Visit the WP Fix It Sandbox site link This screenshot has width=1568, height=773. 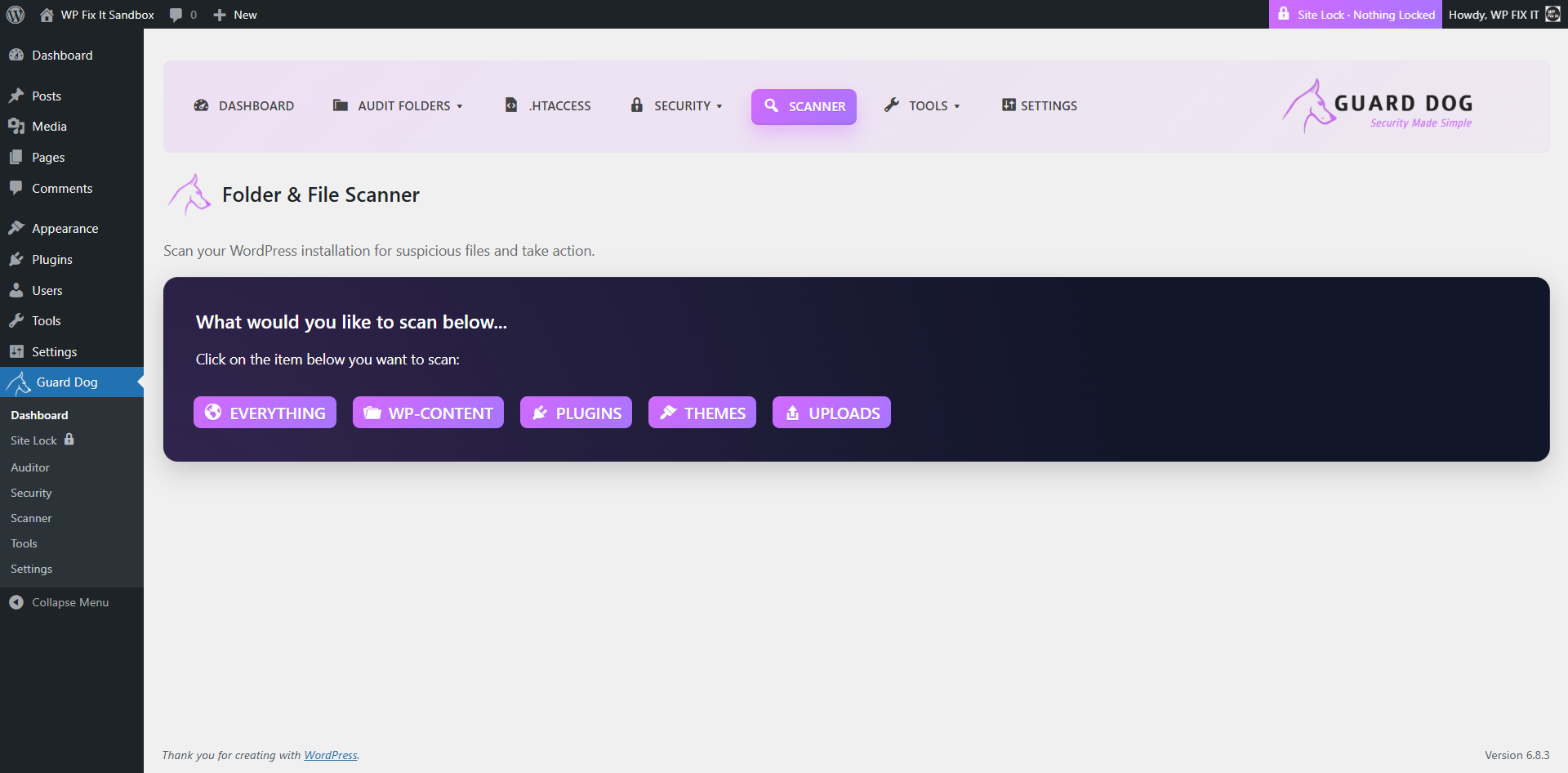point(108,15)
